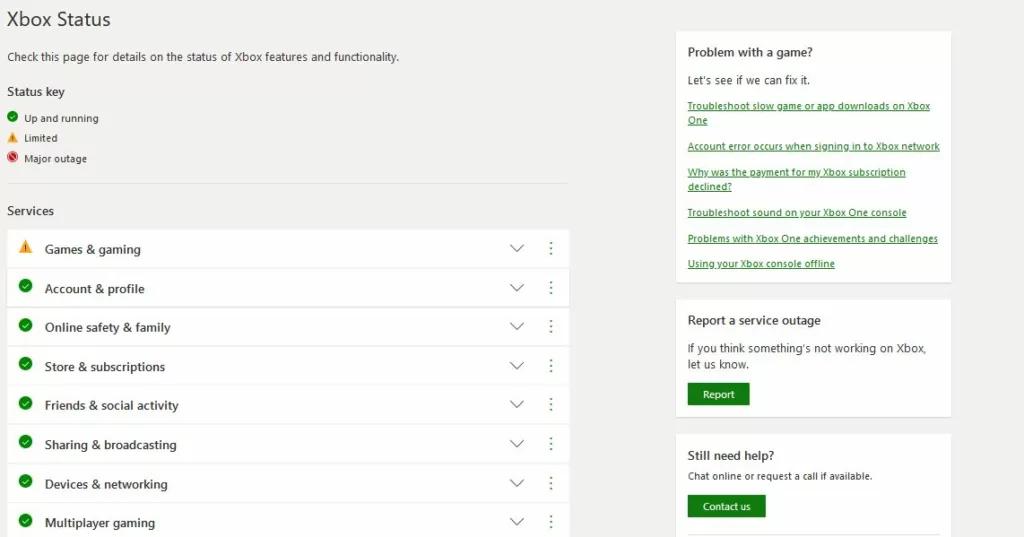
Task: Click the Contact us button
Action: coord(726,506)
